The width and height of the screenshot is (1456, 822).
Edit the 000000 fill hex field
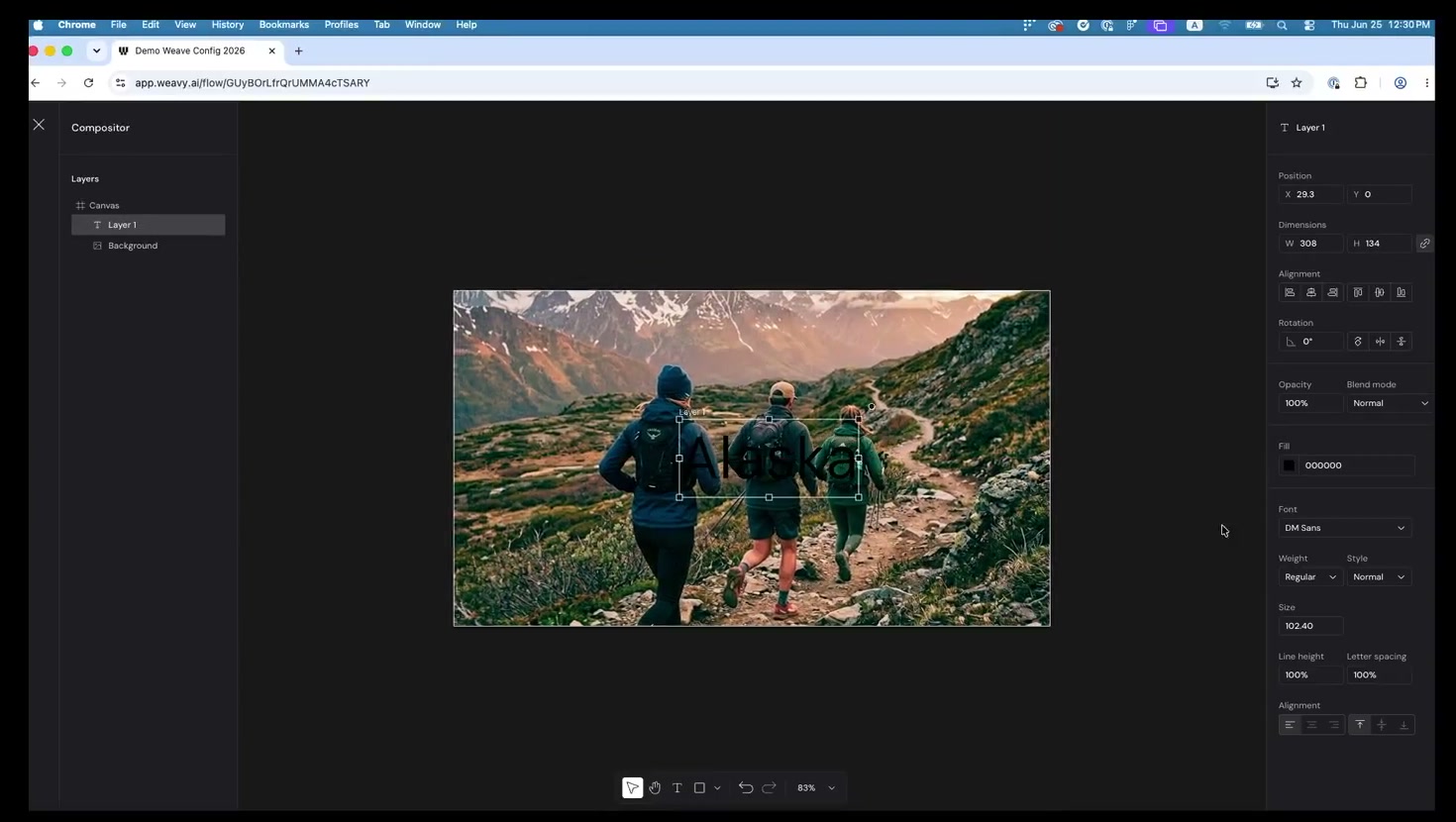coord(1358,465)
